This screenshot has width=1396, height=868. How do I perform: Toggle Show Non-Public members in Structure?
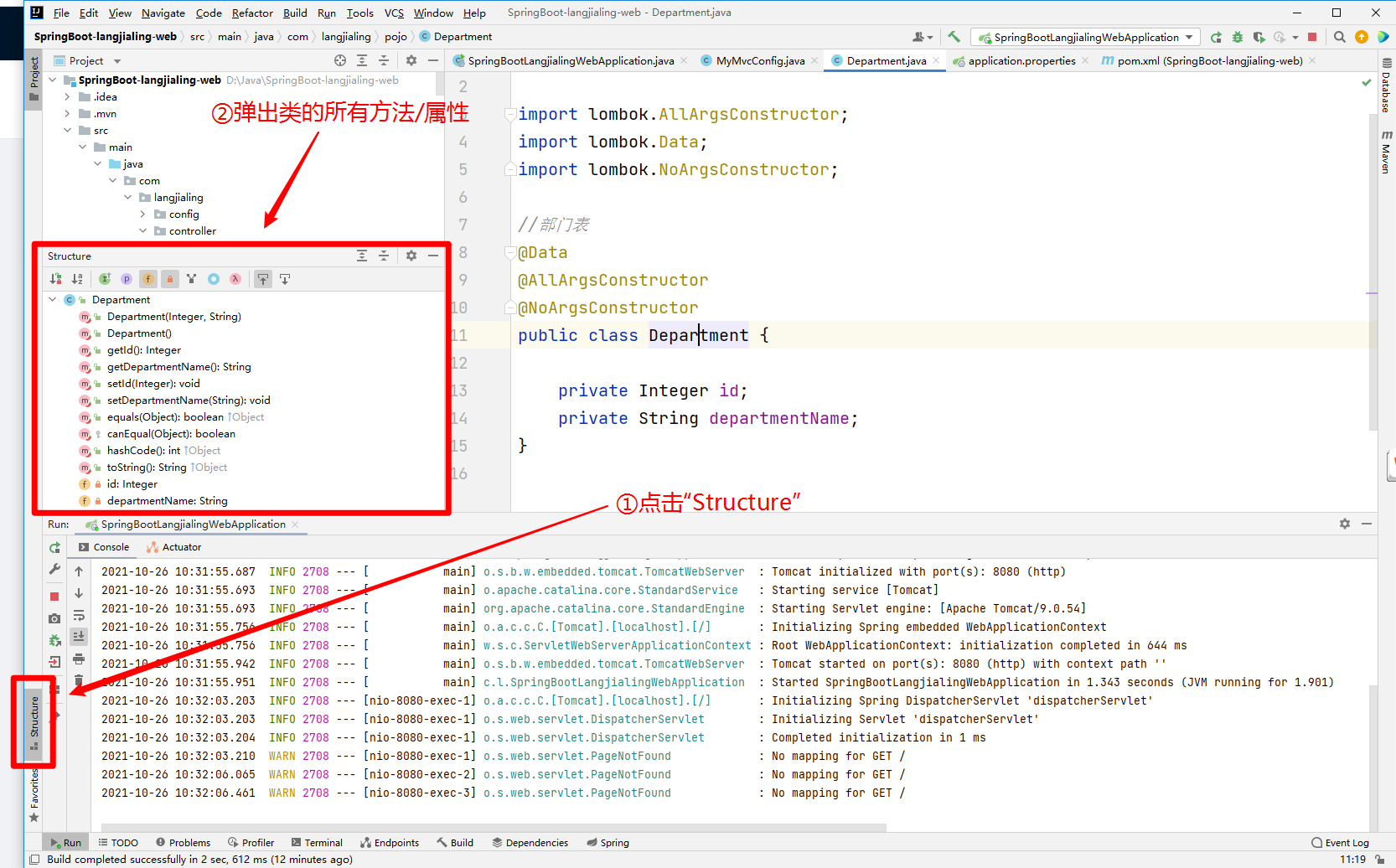tap(170, 279)
